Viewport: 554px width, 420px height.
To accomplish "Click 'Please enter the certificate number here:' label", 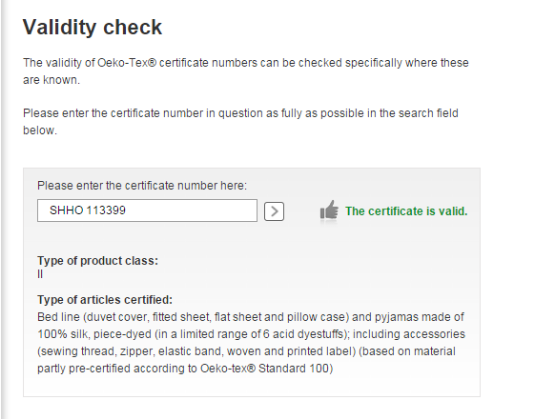I will point(142,185).
